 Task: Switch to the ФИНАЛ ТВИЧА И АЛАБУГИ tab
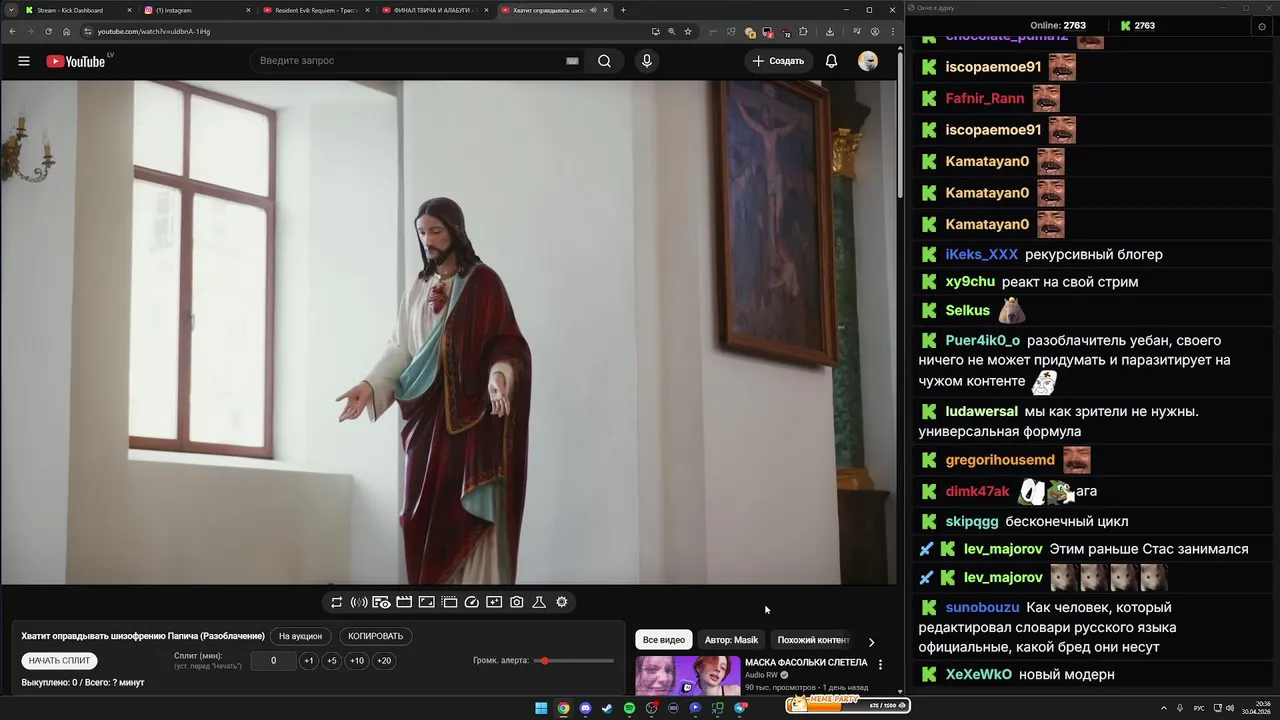[x=436, y=10]
